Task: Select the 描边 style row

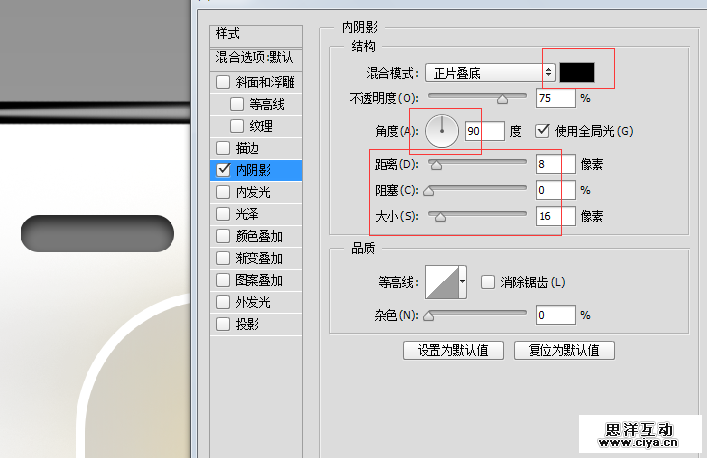Action: 256,148
